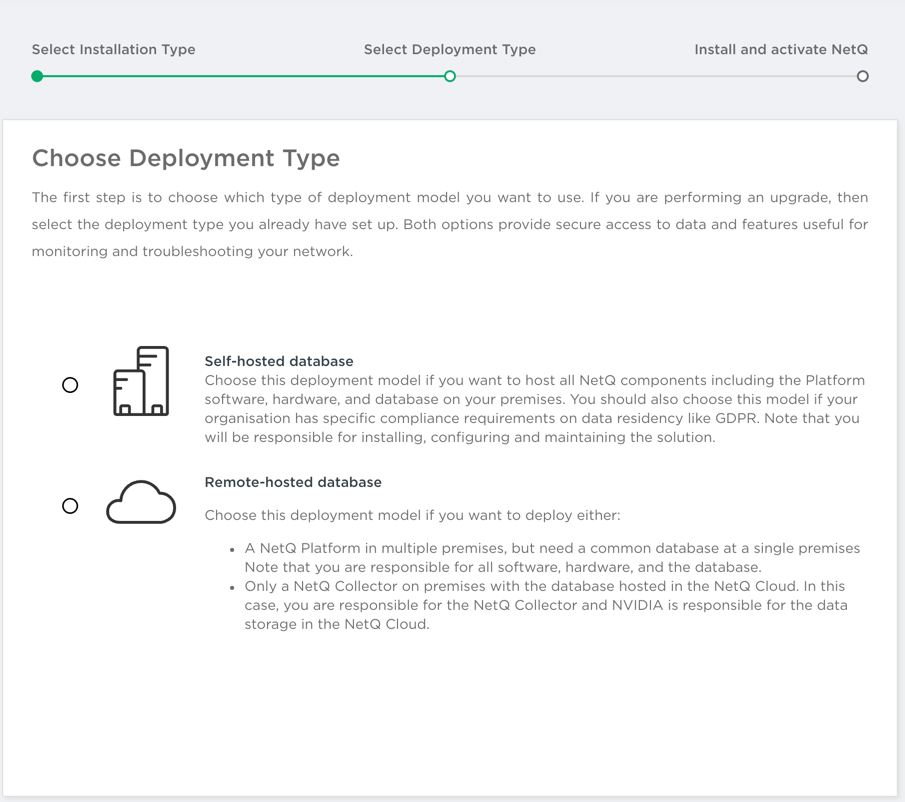Click the cloud icon for remote-hosted database
This screenshot has width=905, height=802.
(141, 503)
